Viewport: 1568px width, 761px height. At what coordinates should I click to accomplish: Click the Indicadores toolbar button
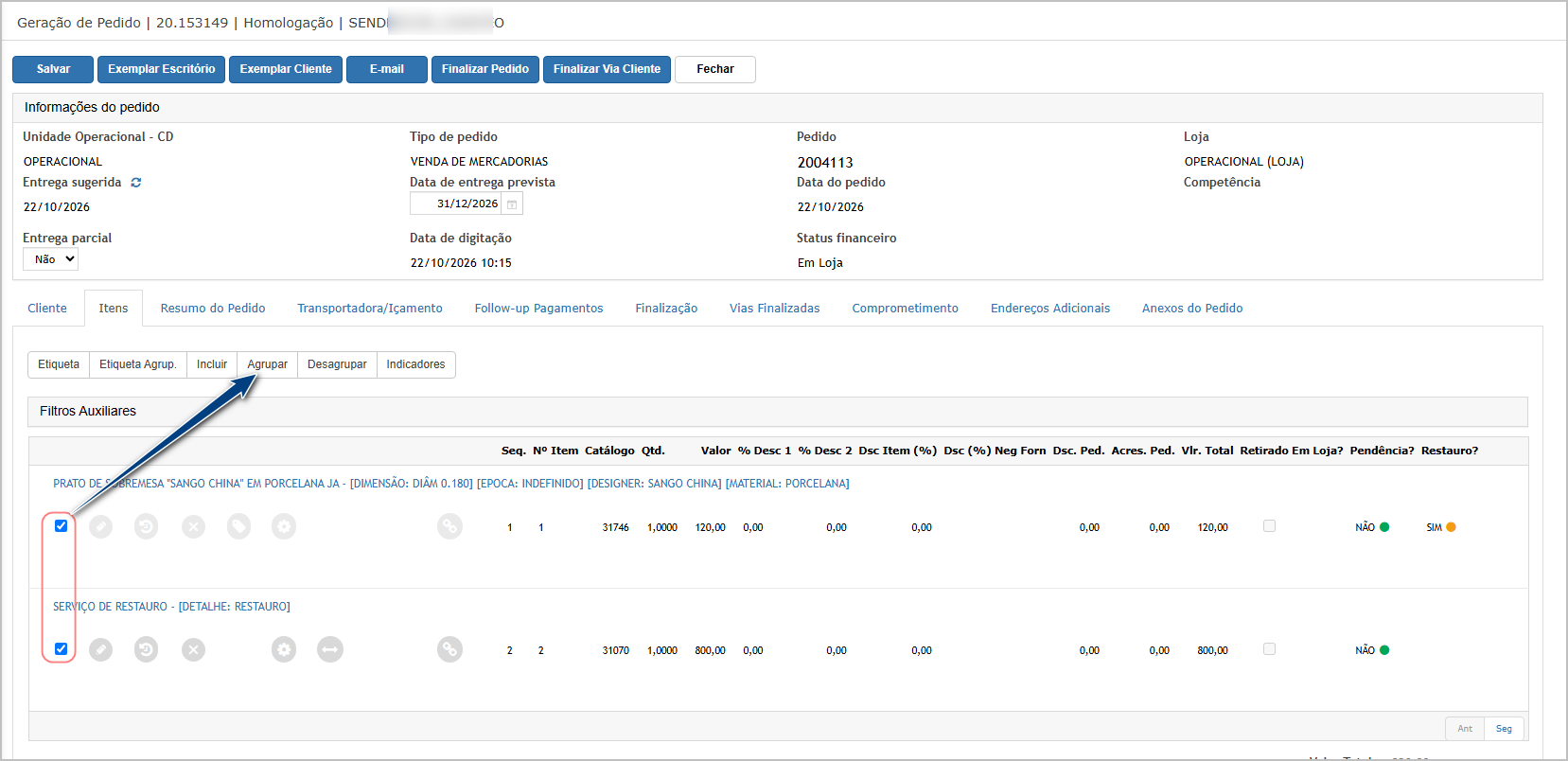(x=415, y=364)
